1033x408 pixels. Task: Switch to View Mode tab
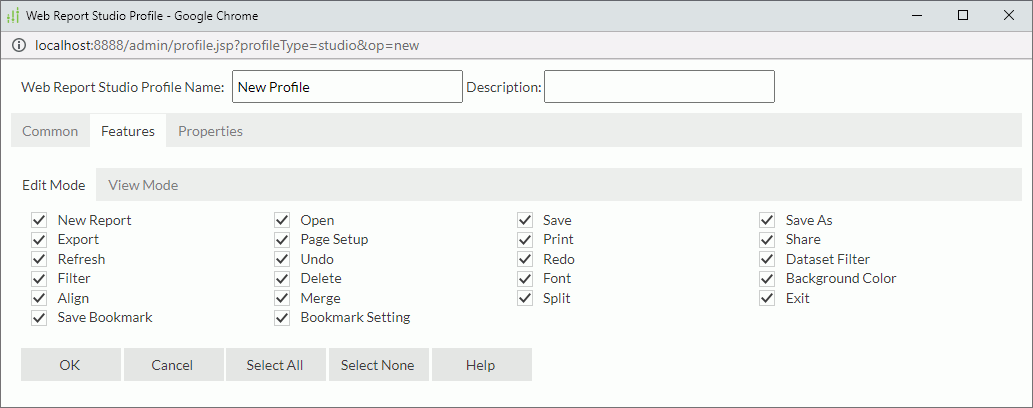143,185
